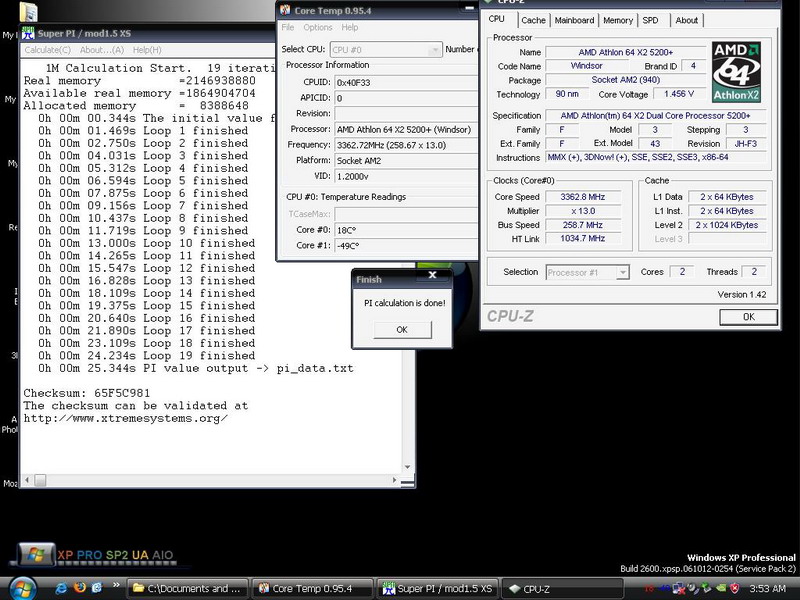Click the CPUID field showing 0x40F33
Screen dimensions: 800x600
(x=406, y=82)
